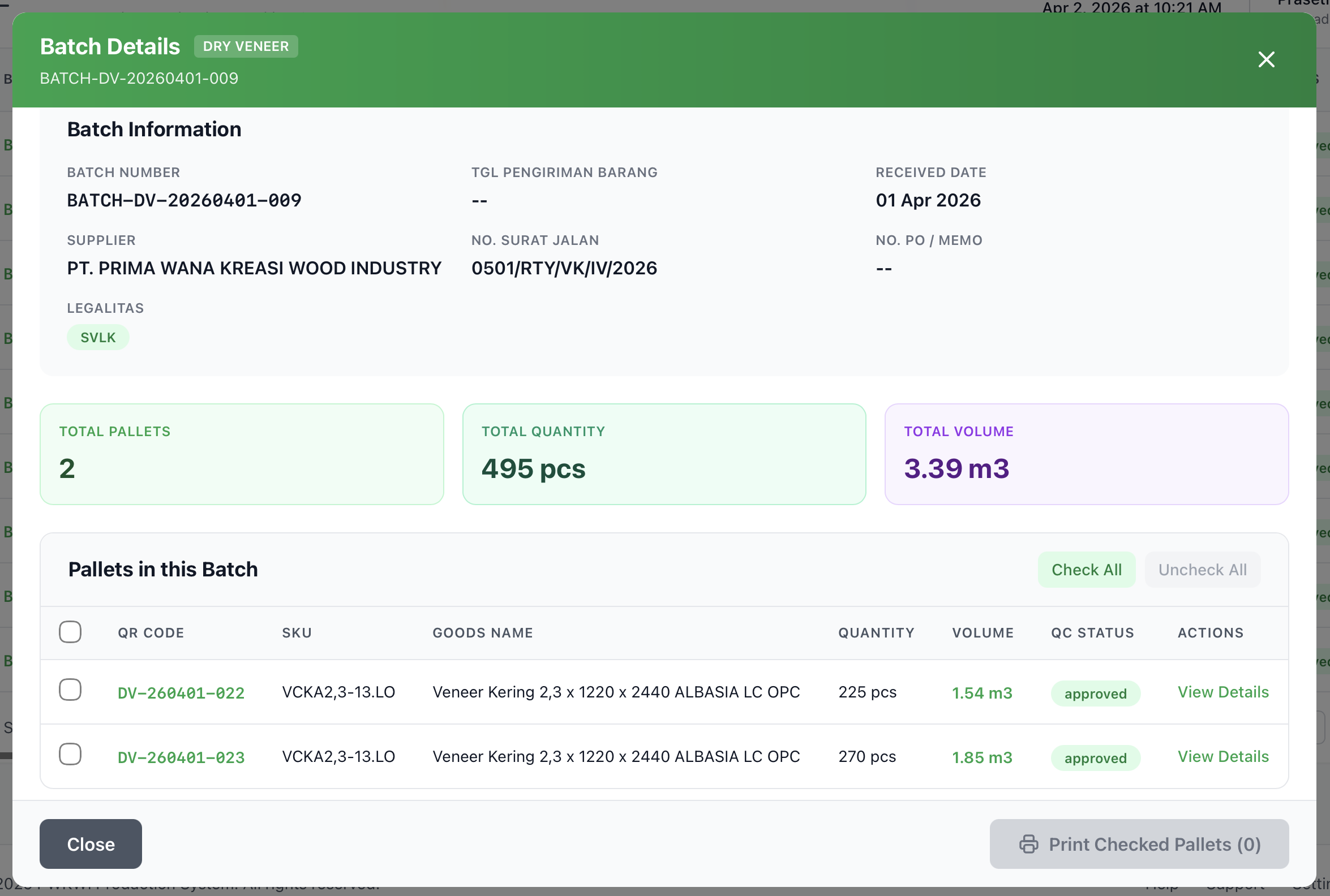Click the printer icon in Print Checked Pallets
This screenshot has height=896, width=1330.
[x=1028, y=844]
